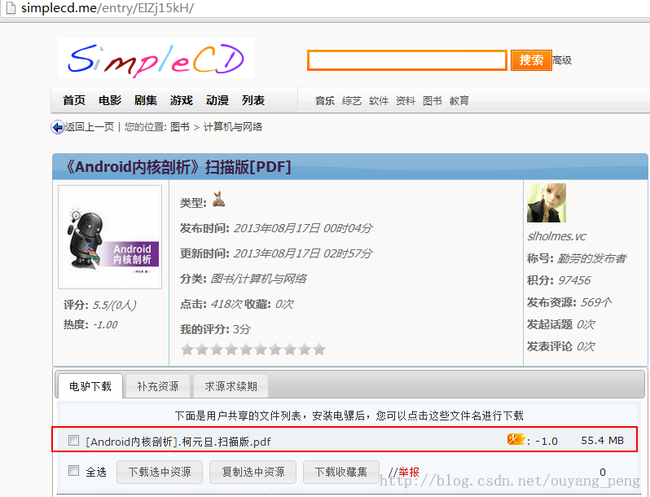650x497 pixels.
Task: Open the 图书 category in top nav
Action: 432,101
